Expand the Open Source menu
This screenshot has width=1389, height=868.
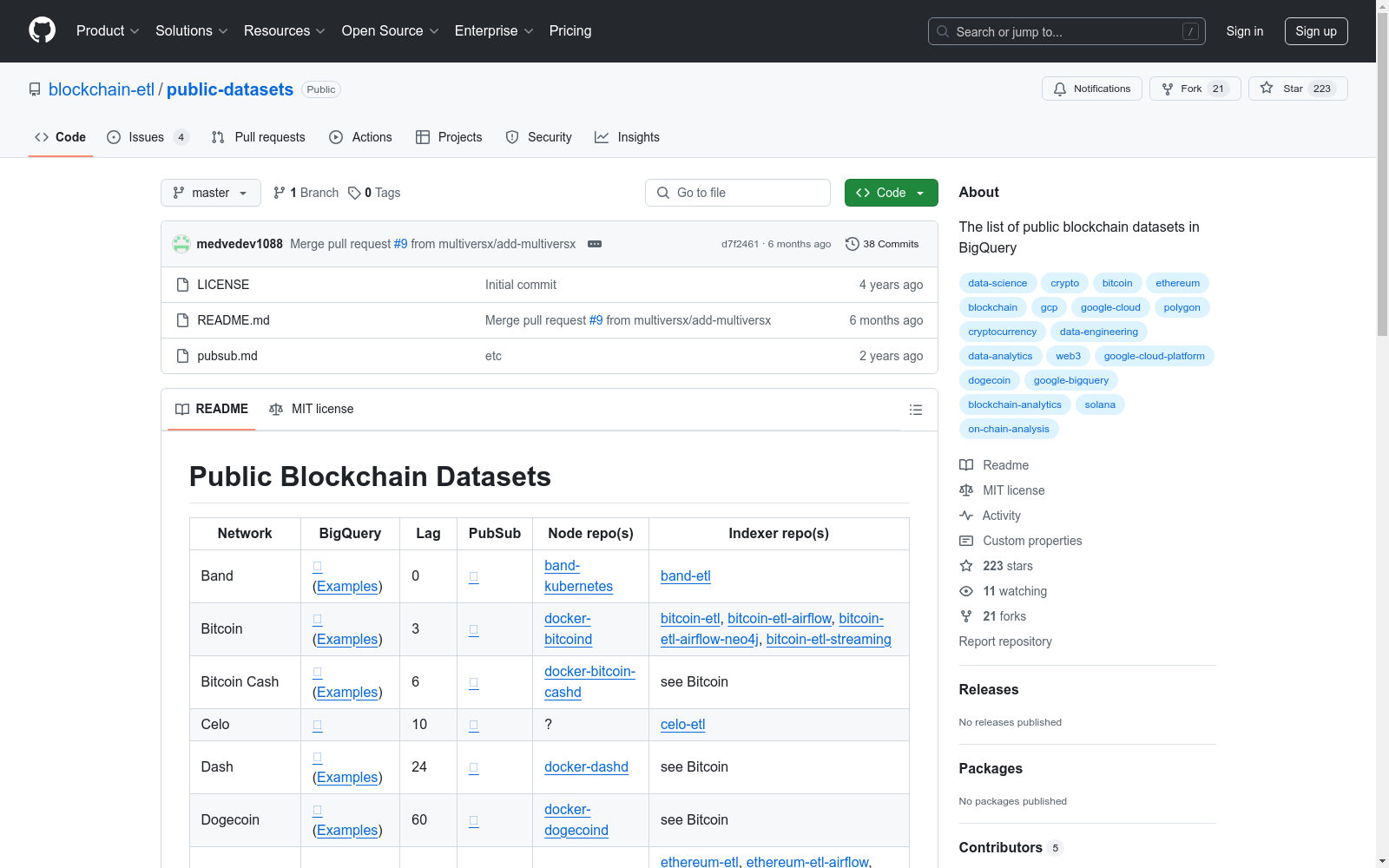click(x=391, y=31)
